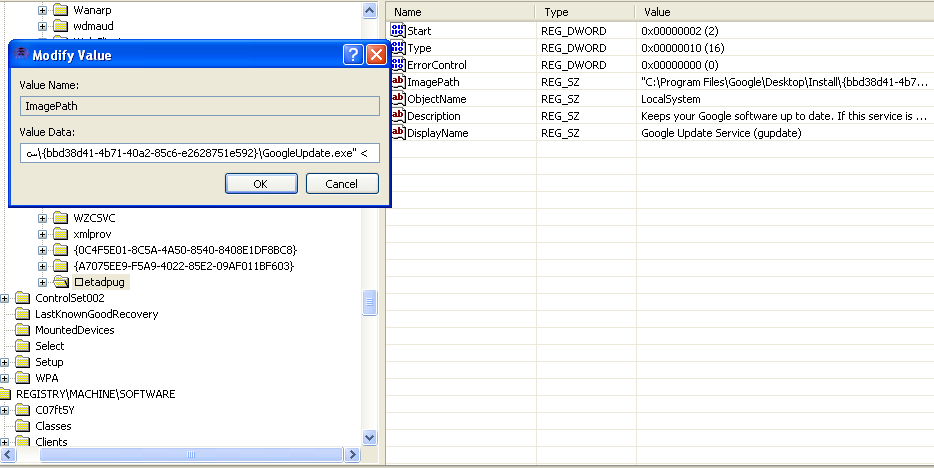Screen dimensions: 934x468
Task: Expand the WPA key node
Action: (x=6, y=378)
